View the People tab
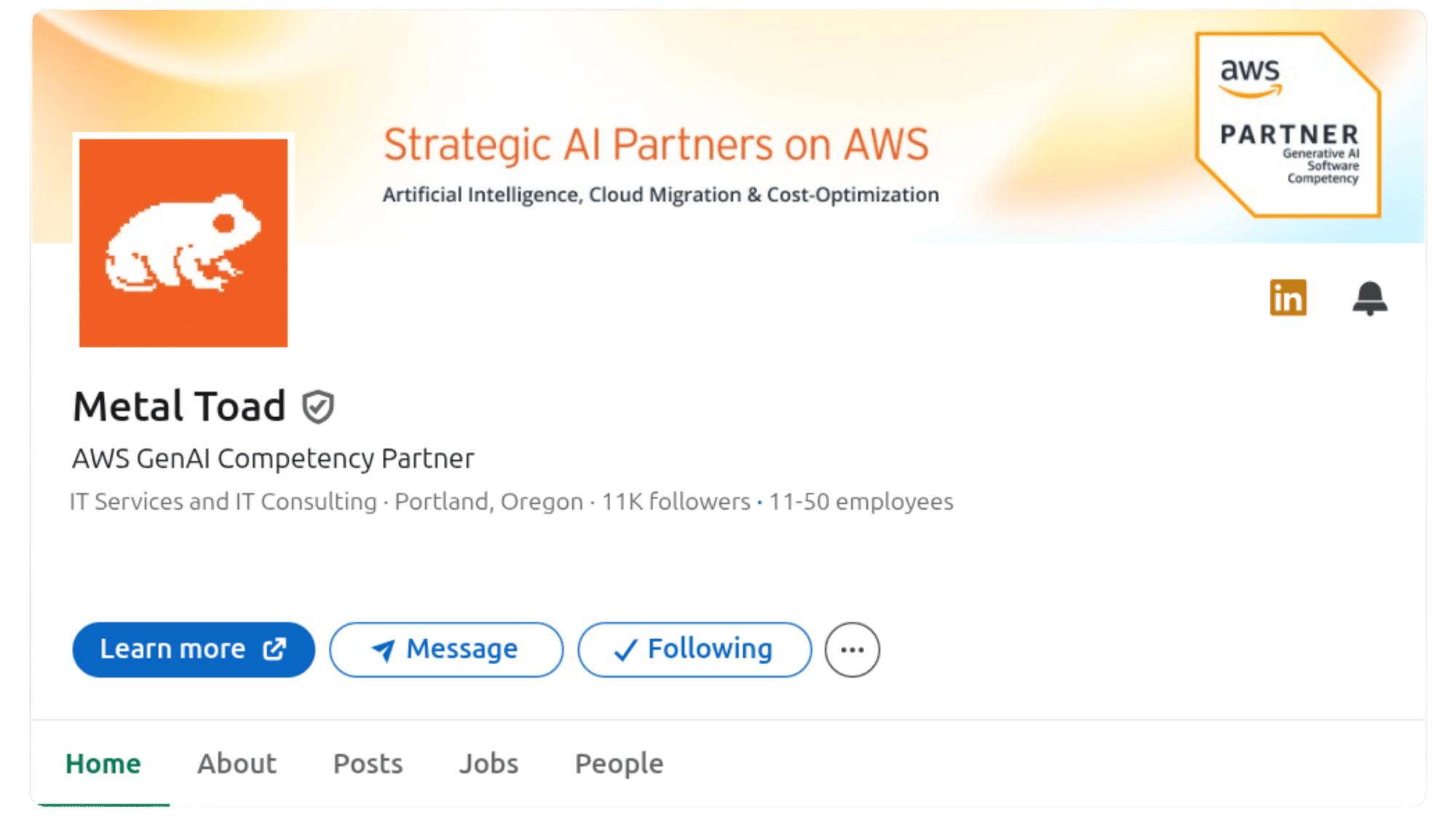 (x=619, y=764)
